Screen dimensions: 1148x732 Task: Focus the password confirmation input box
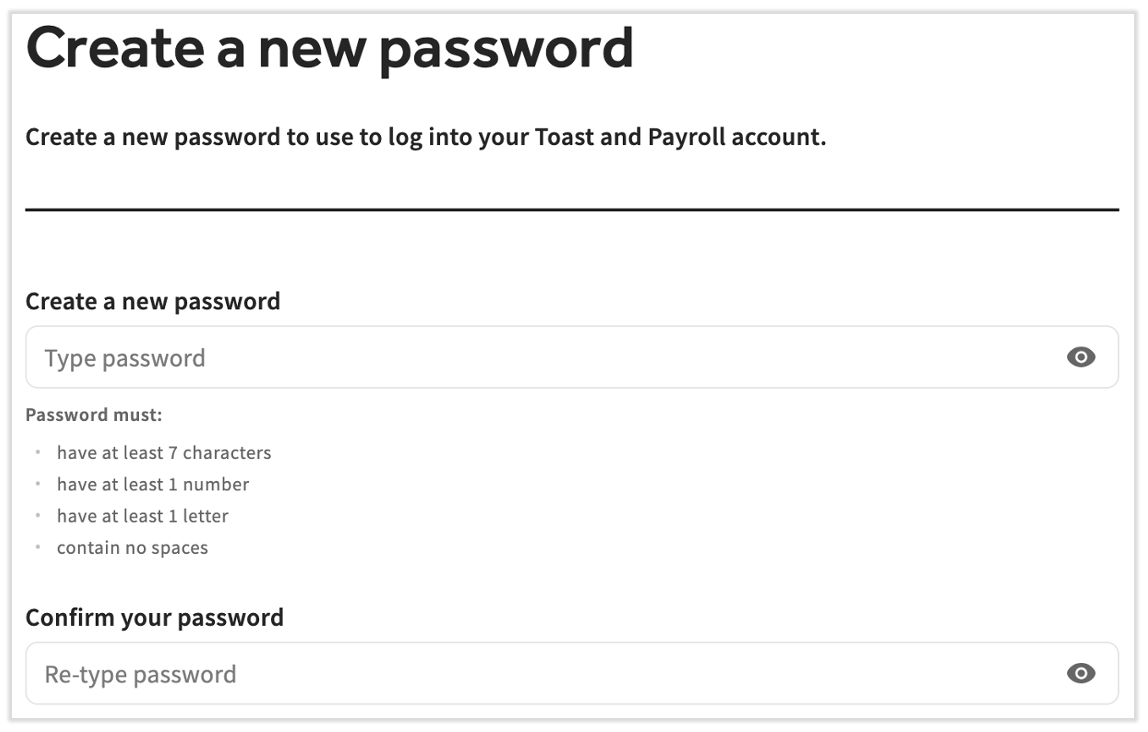click(400, 673)
